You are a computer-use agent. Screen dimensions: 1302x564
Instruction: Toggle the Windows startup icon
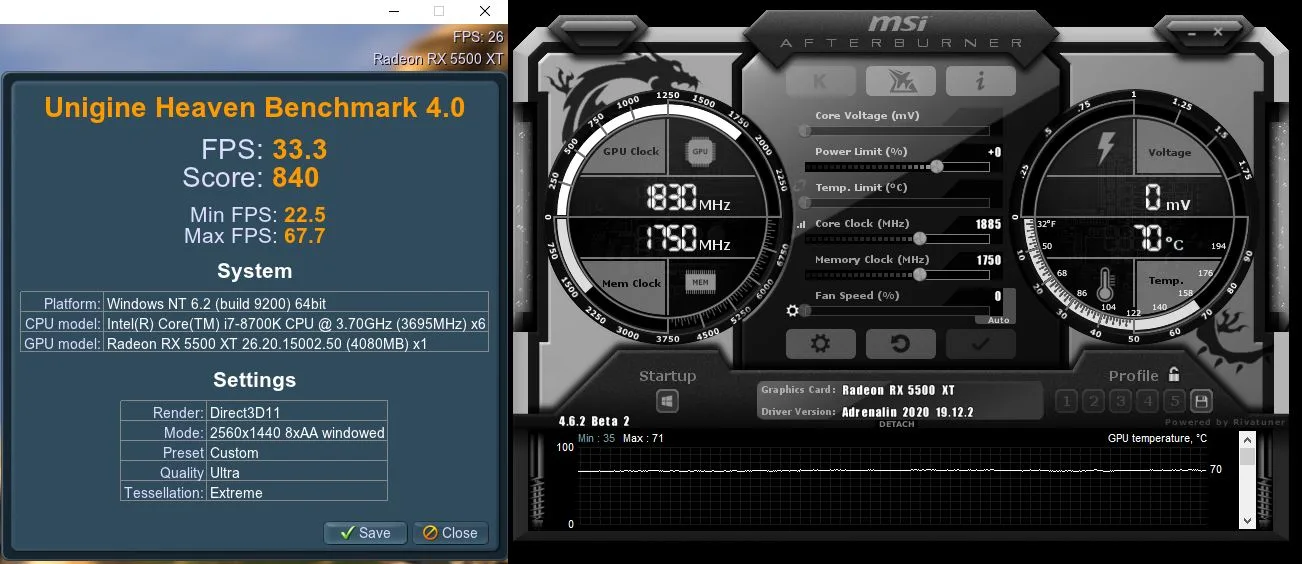click(667, 401)
